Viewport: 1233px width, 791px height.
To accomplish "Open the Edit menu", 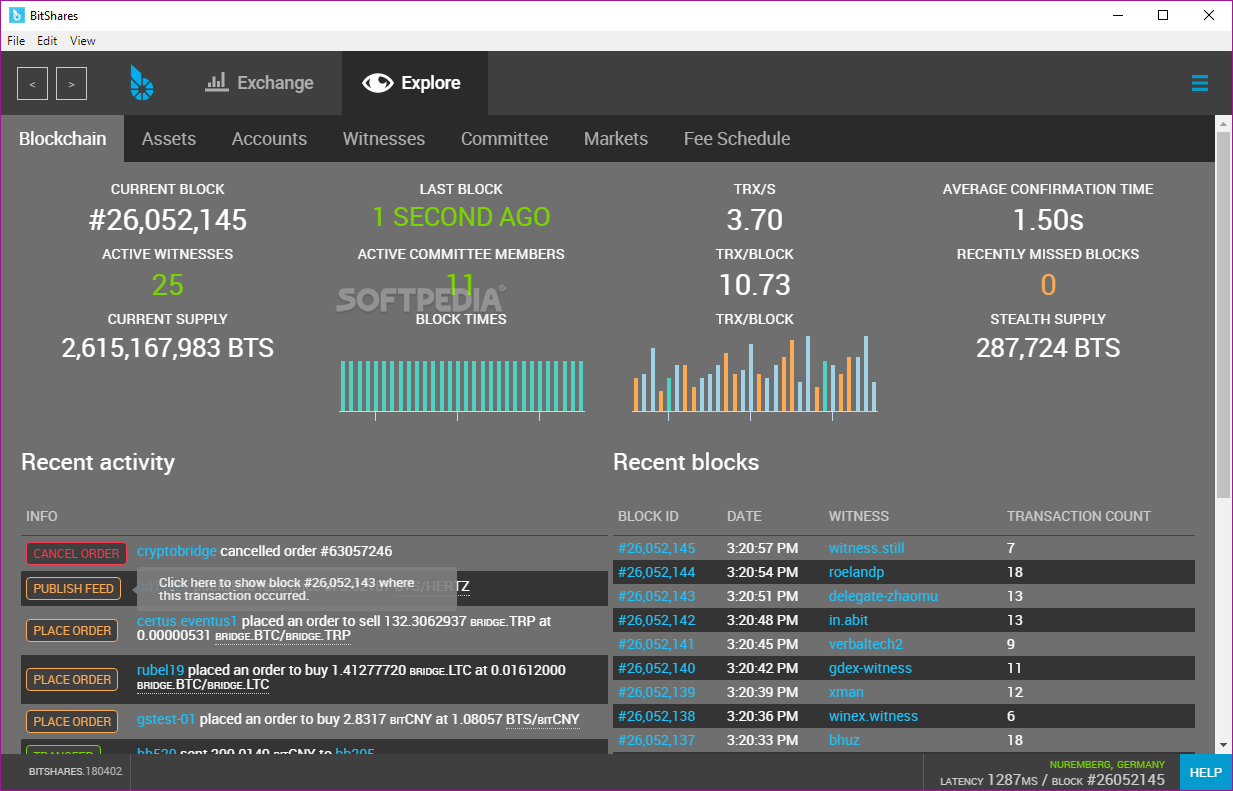I will [47, 41].
